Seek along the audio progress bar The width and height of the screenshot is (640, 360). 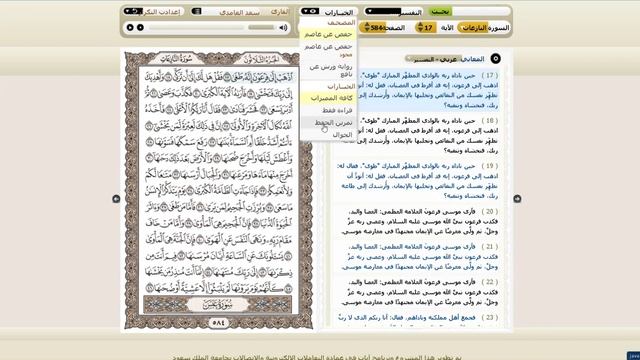coord(196,27)
